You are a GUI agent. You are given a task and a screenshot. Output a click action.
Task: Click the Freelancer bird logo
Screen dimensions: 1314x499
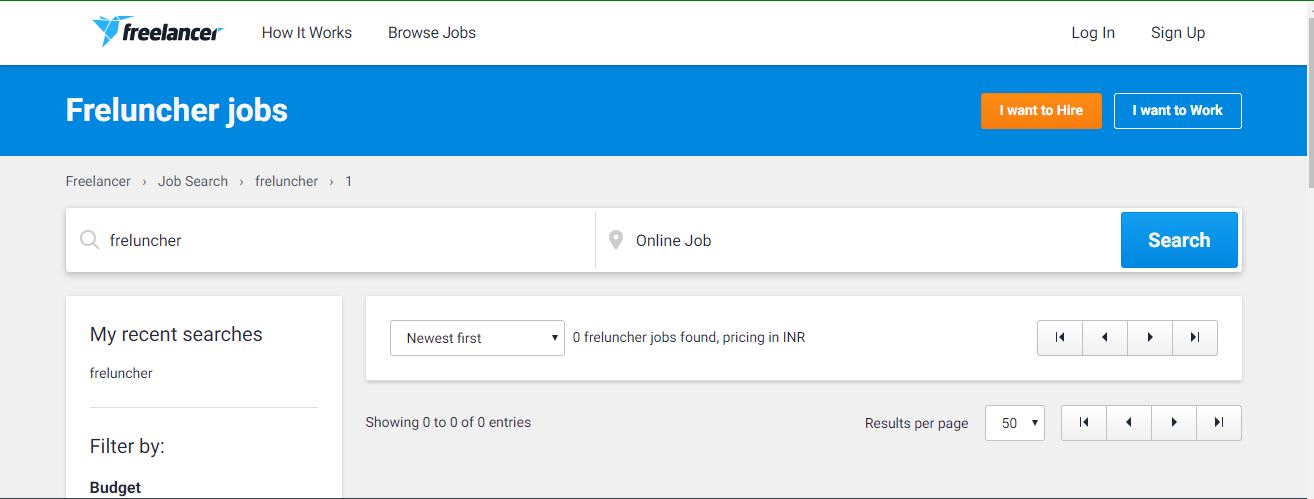(106, 31)
